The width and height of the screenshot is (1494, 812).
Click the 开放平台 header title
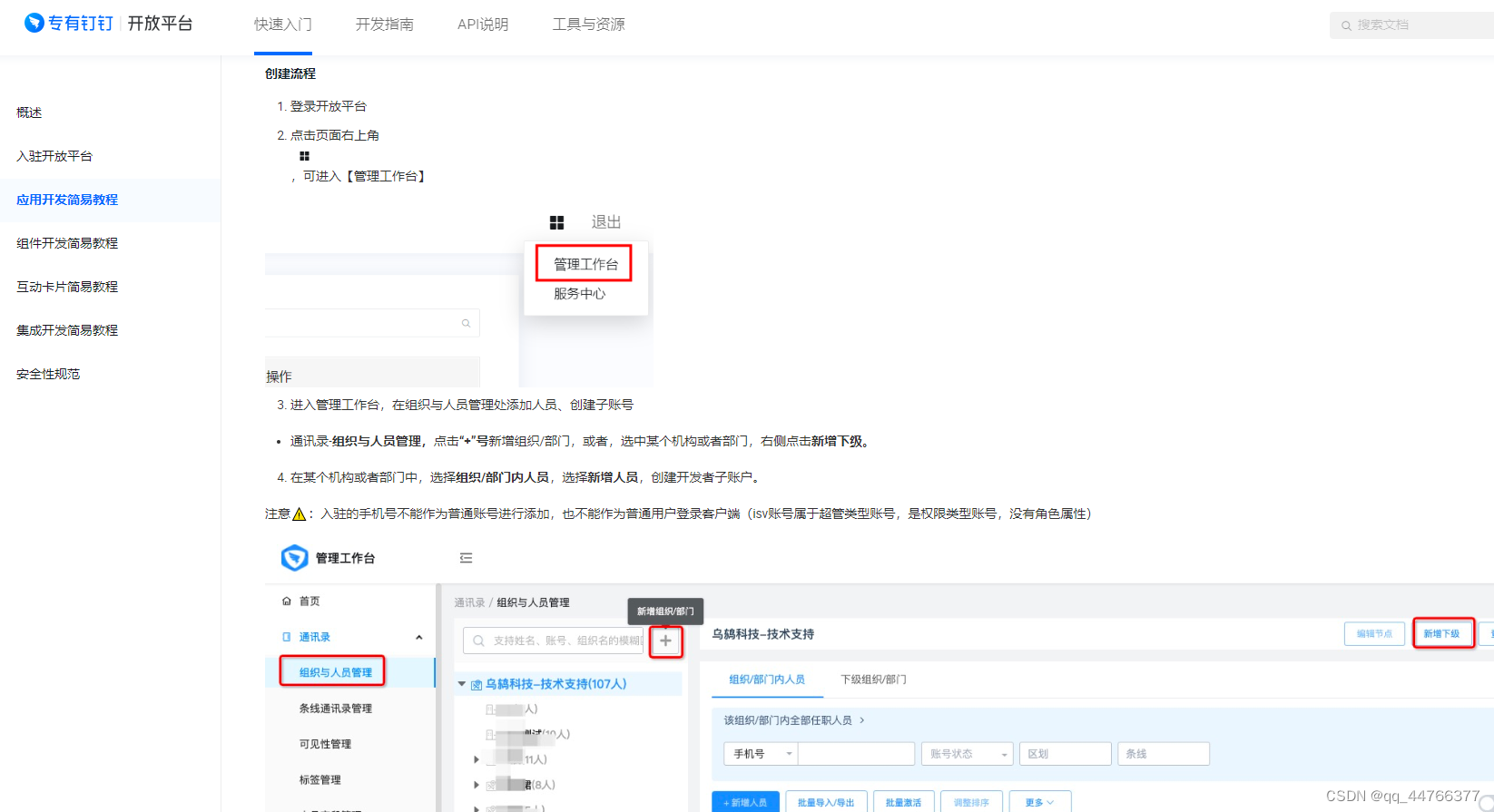pyautogui.click(x=161, y=23)
